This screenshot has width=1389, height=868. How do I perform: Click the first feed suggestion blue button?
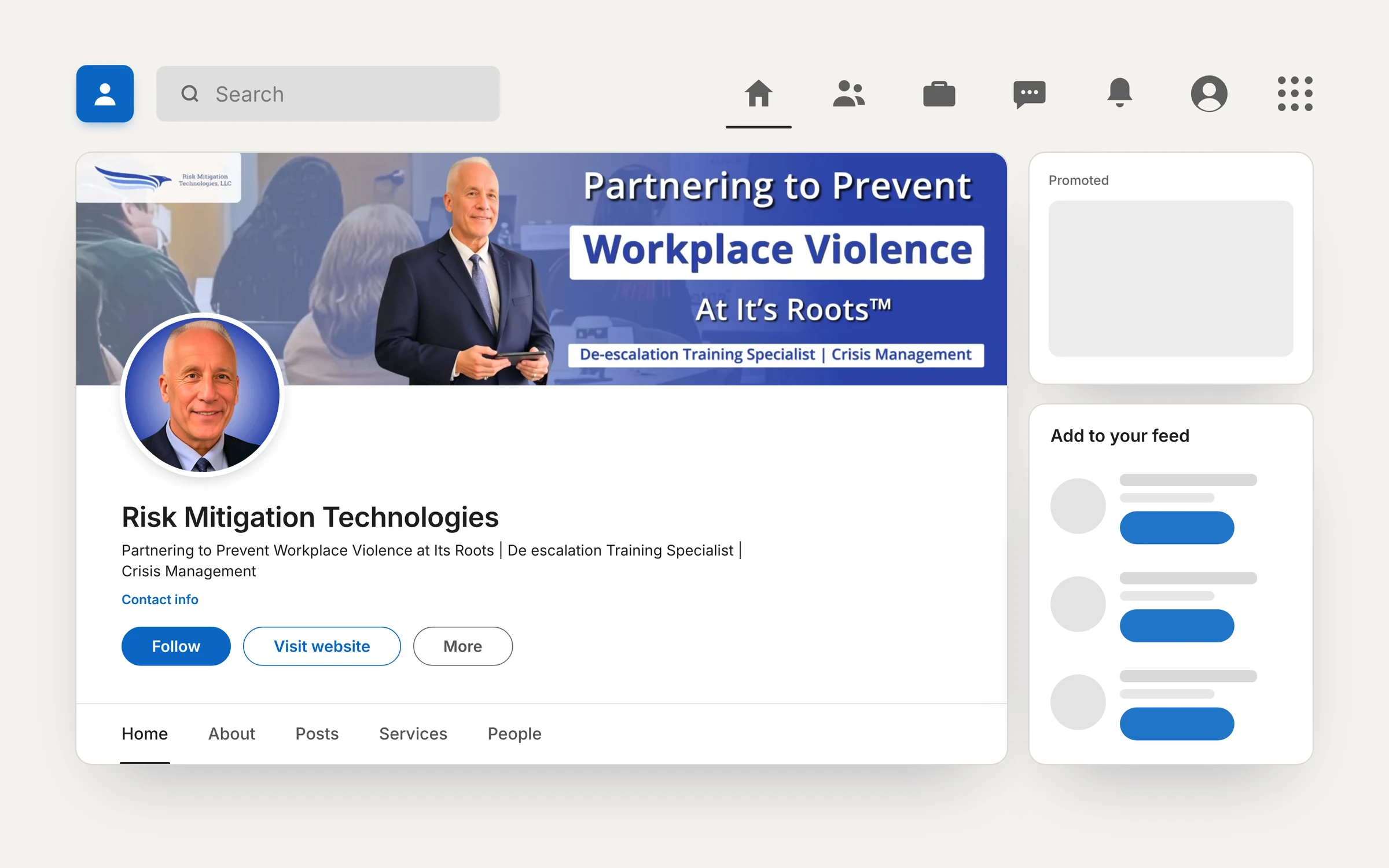pyautogui.click(x=1177, y=528)
